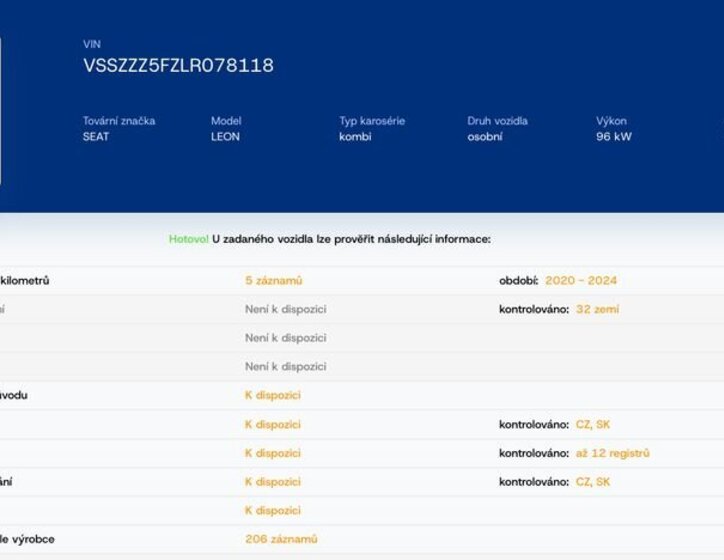Image resolution: width=724 pixels, height=560 pixels.
Task: Select the 96 kW power value
Action: [614, 137]
